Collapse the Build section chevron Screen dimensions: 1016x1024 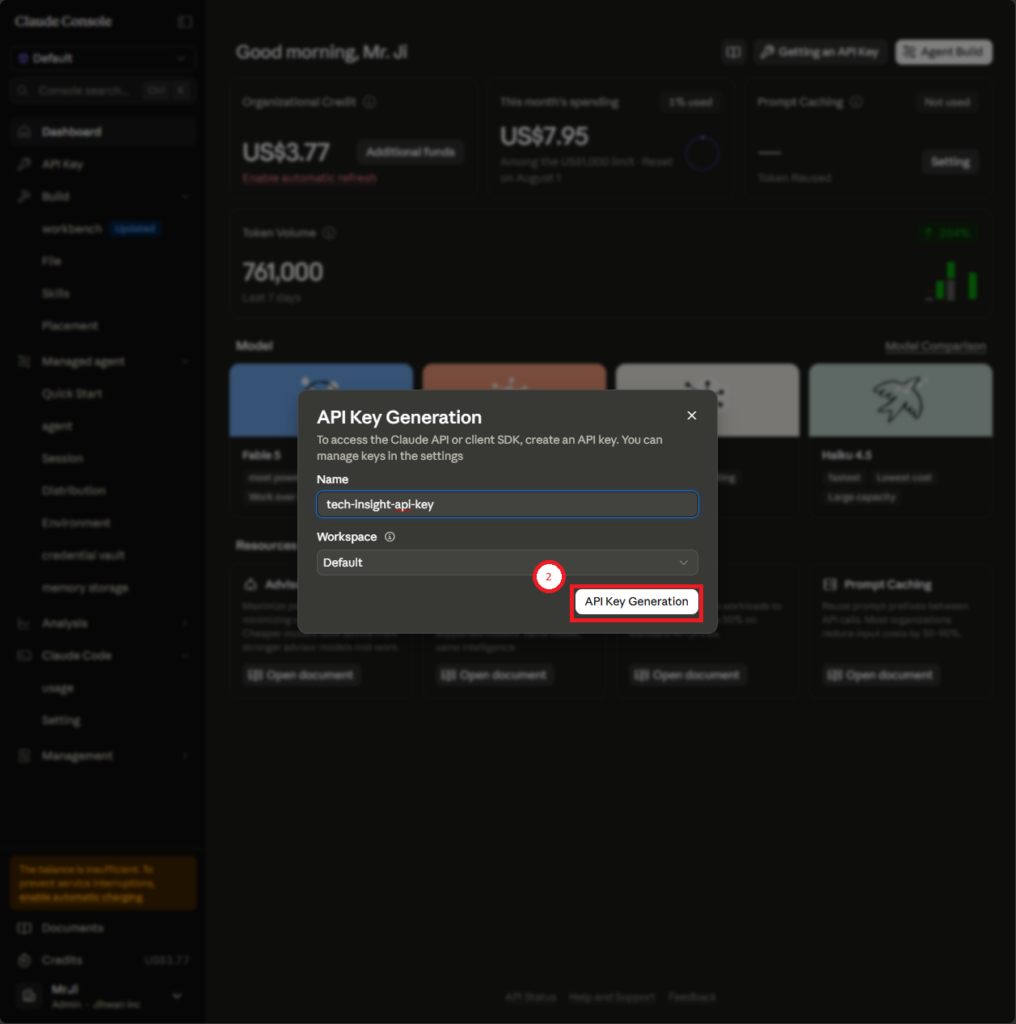(185, 196)
